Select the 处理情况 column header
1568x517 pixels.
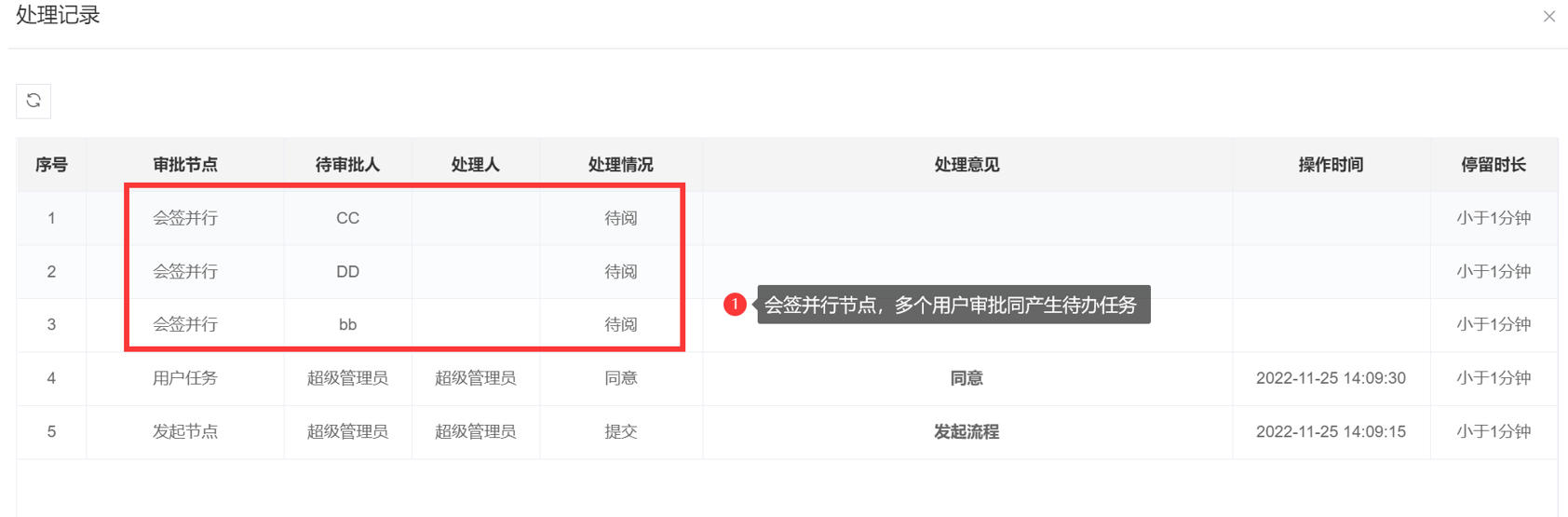tap(621, 165)
